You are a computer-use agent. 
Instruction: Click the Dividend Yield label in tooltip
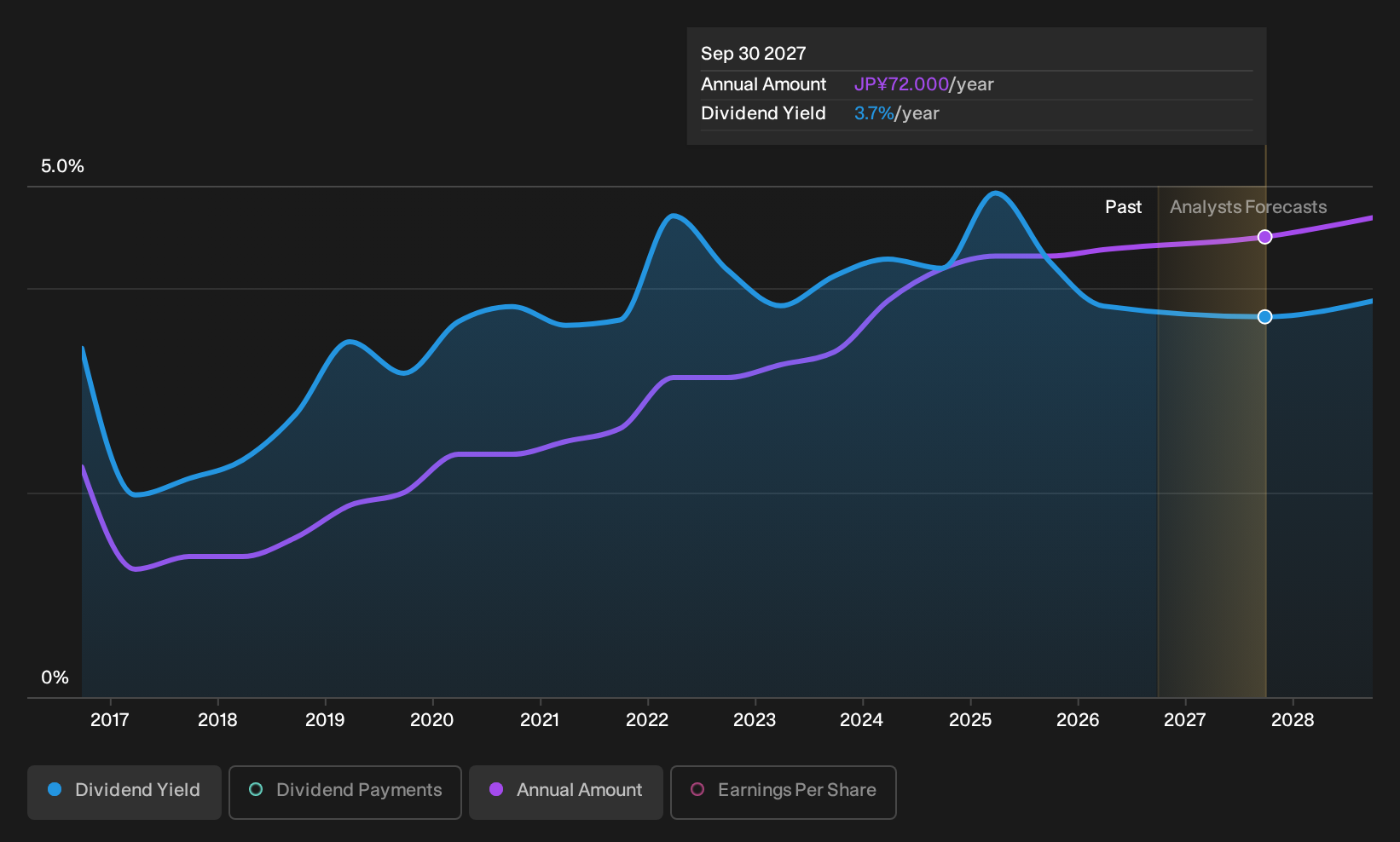coord(763,113)
